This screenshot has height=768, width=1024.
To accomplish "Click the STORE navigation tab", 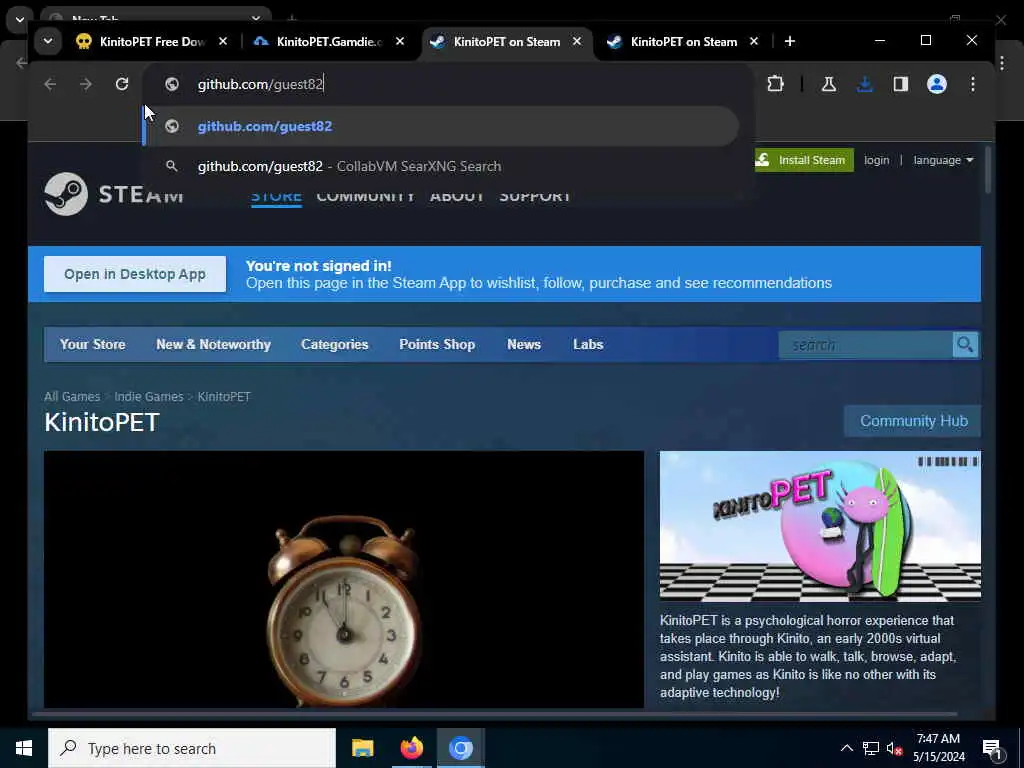I will (276, 196).
